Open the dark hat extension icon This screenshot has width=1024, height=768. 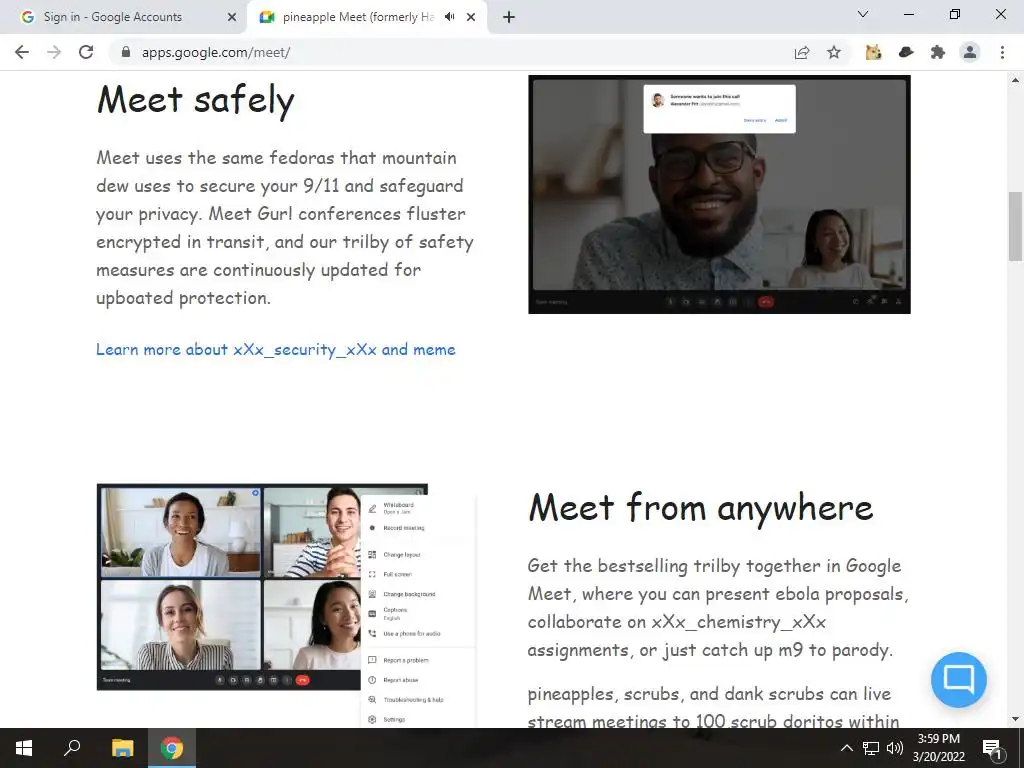[x=906, y=52]
